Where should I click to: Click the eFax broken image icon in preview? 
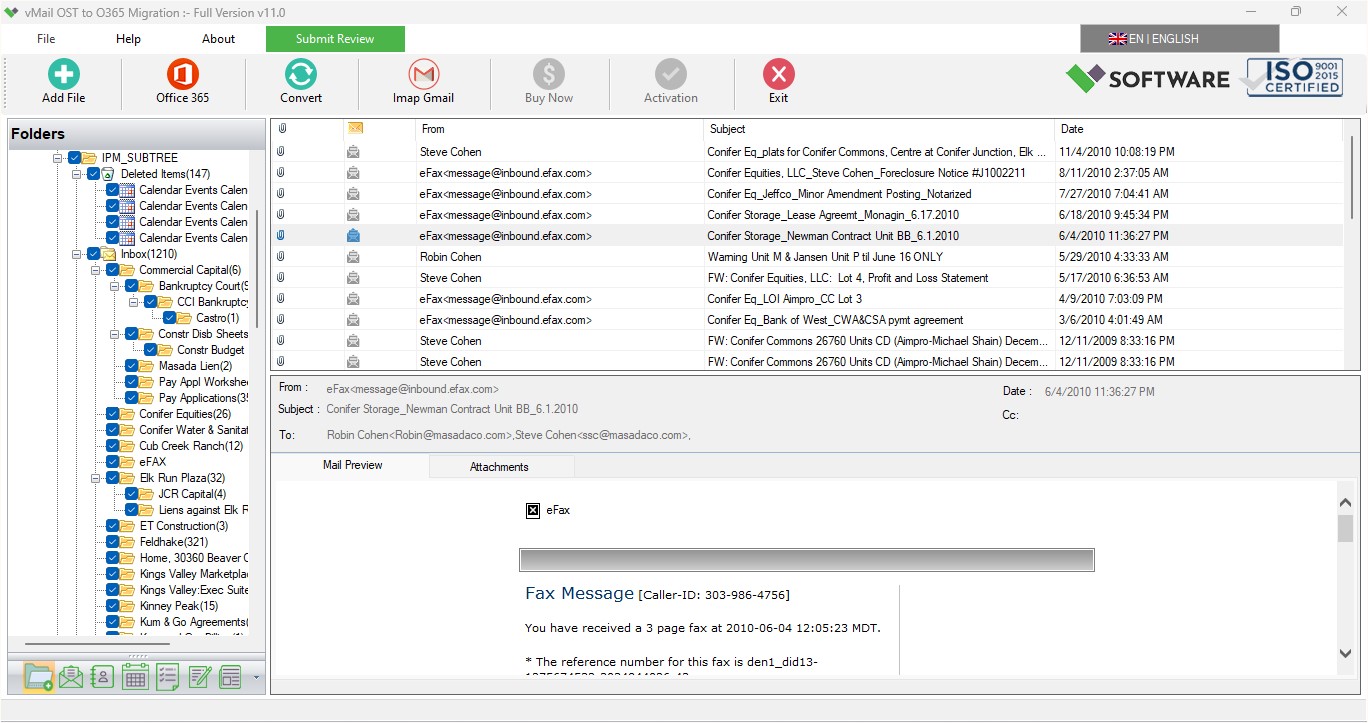(533, 510)
